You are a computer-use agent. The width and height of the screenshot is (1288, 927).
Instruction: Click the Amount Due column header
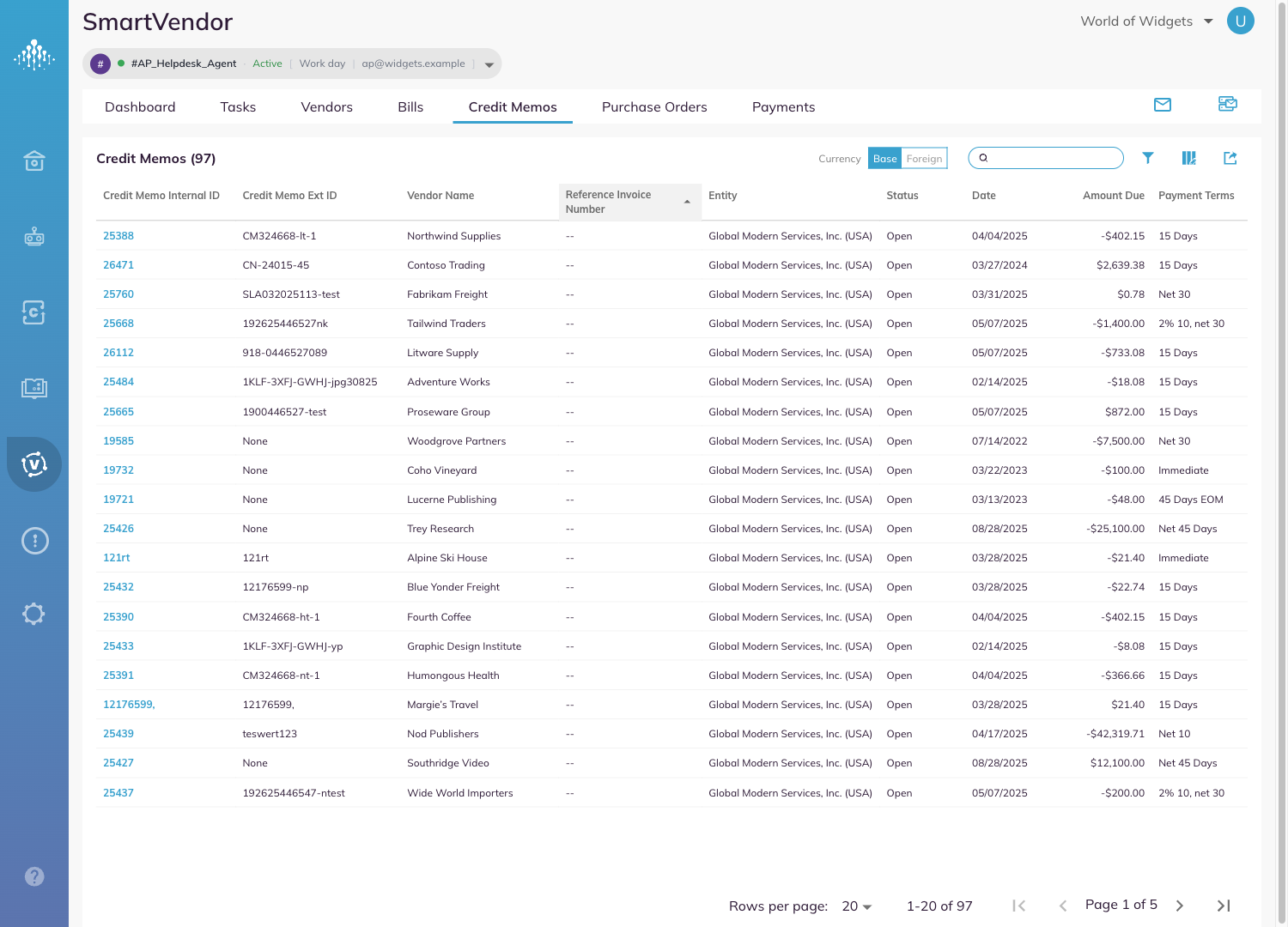click(x=1114, y=196)
